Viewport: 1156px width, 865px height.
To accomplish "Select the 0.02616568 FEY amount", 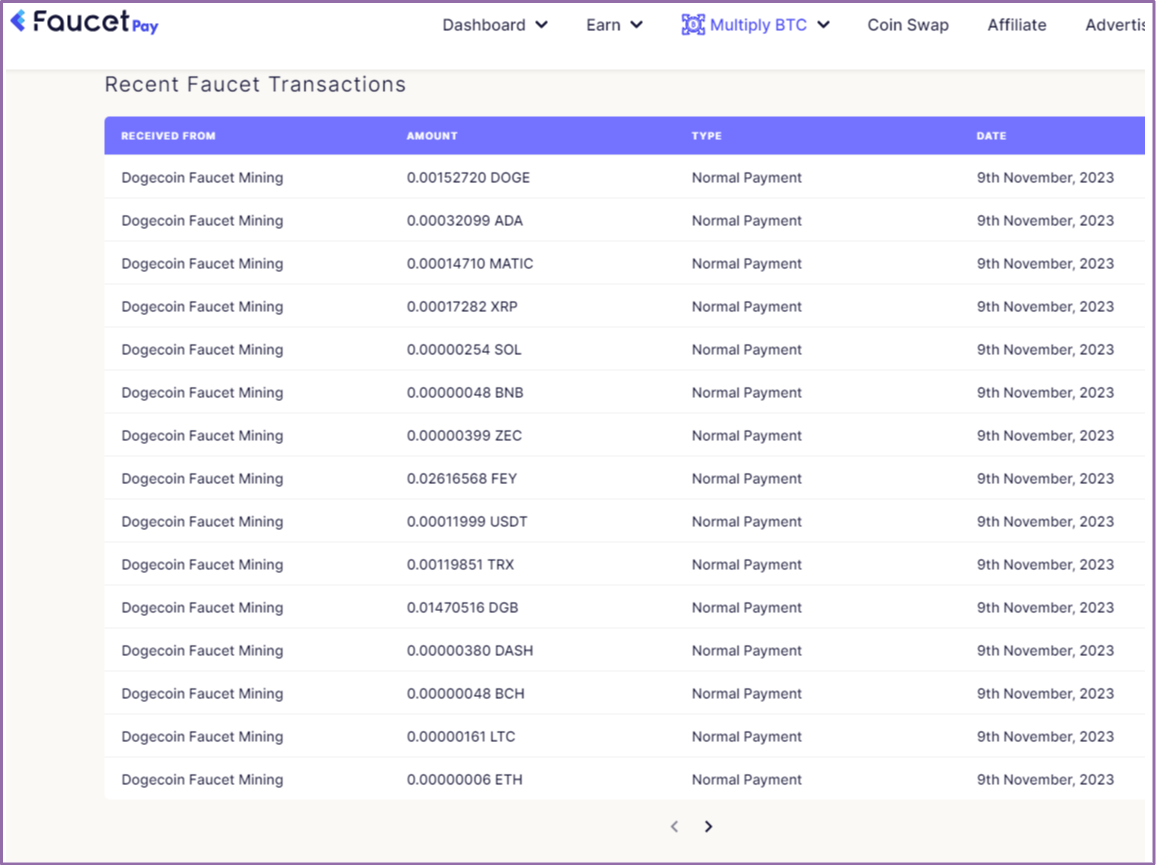I will pyautogui.click(x=462, y=479).
